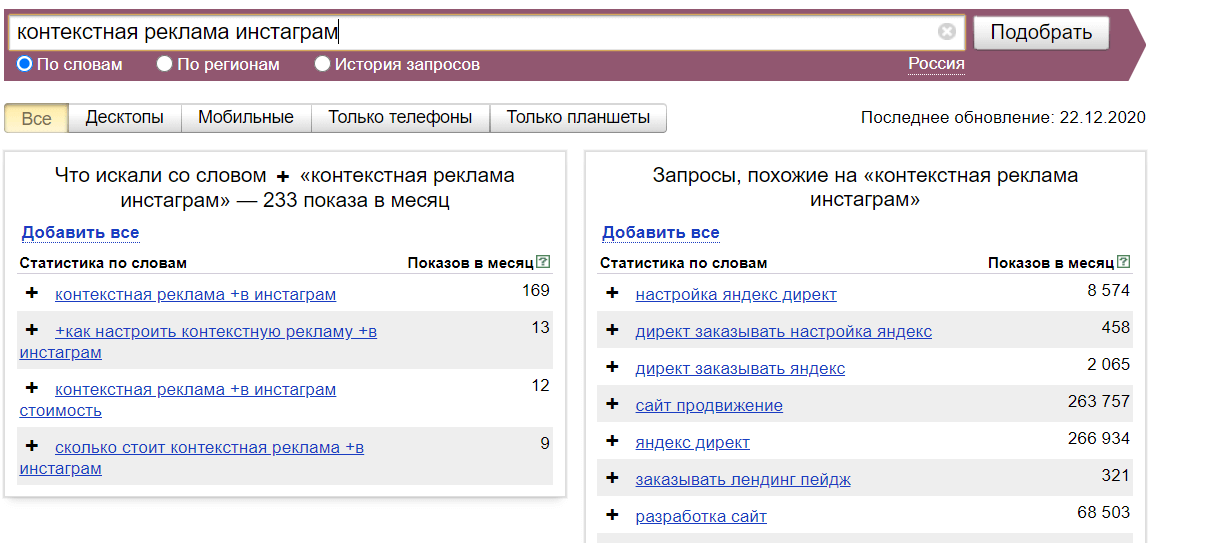Add 'яндекс директ' with plus icon
Screen dimensions: 1216x543
[x=612, y=441]
